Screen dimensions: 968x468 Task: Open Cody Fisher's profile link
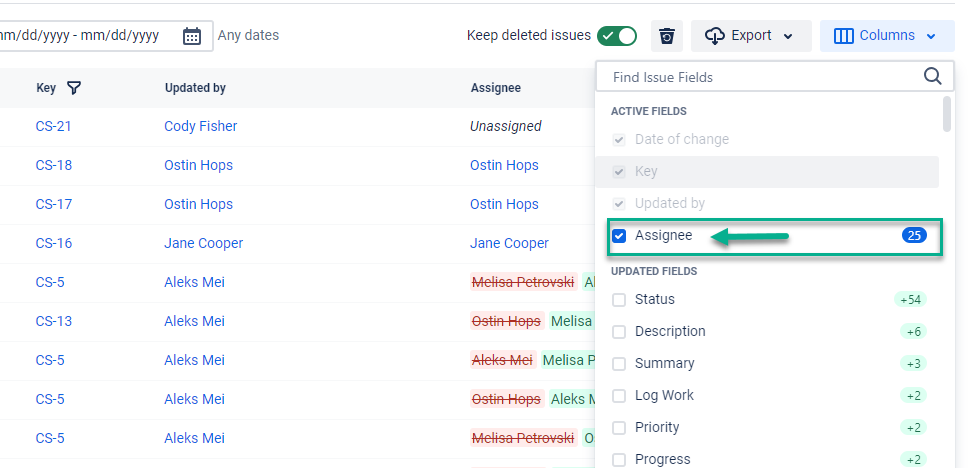click(x=201, y=127)
